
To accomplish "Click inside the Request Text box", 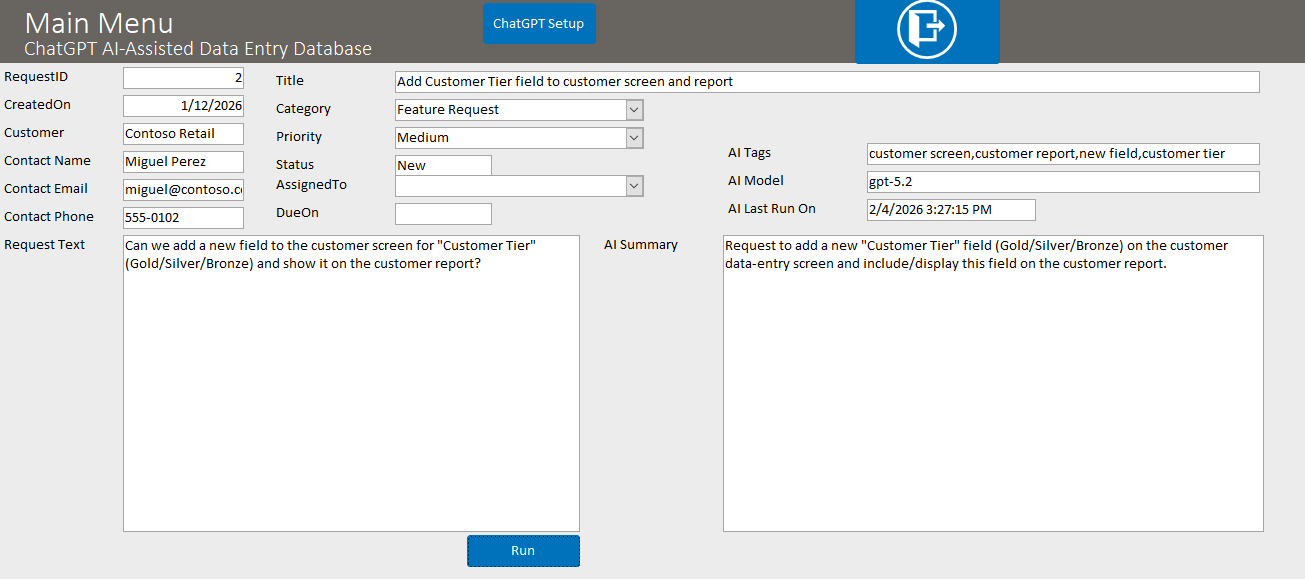I will tap(351, 400).
